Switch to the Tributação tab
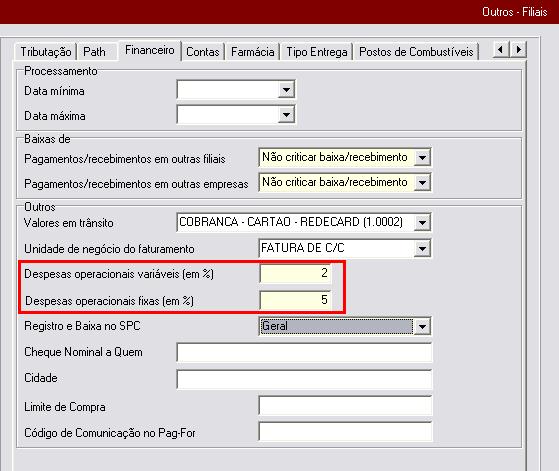The image size is (559, 471). (46, 52)
